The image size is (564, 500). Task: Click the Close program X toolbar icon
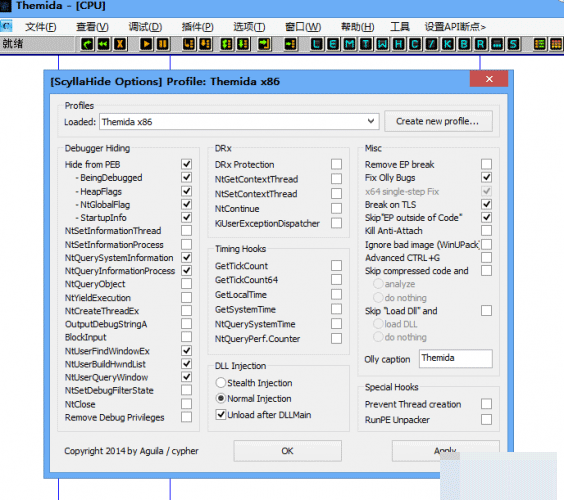[120, 44]
